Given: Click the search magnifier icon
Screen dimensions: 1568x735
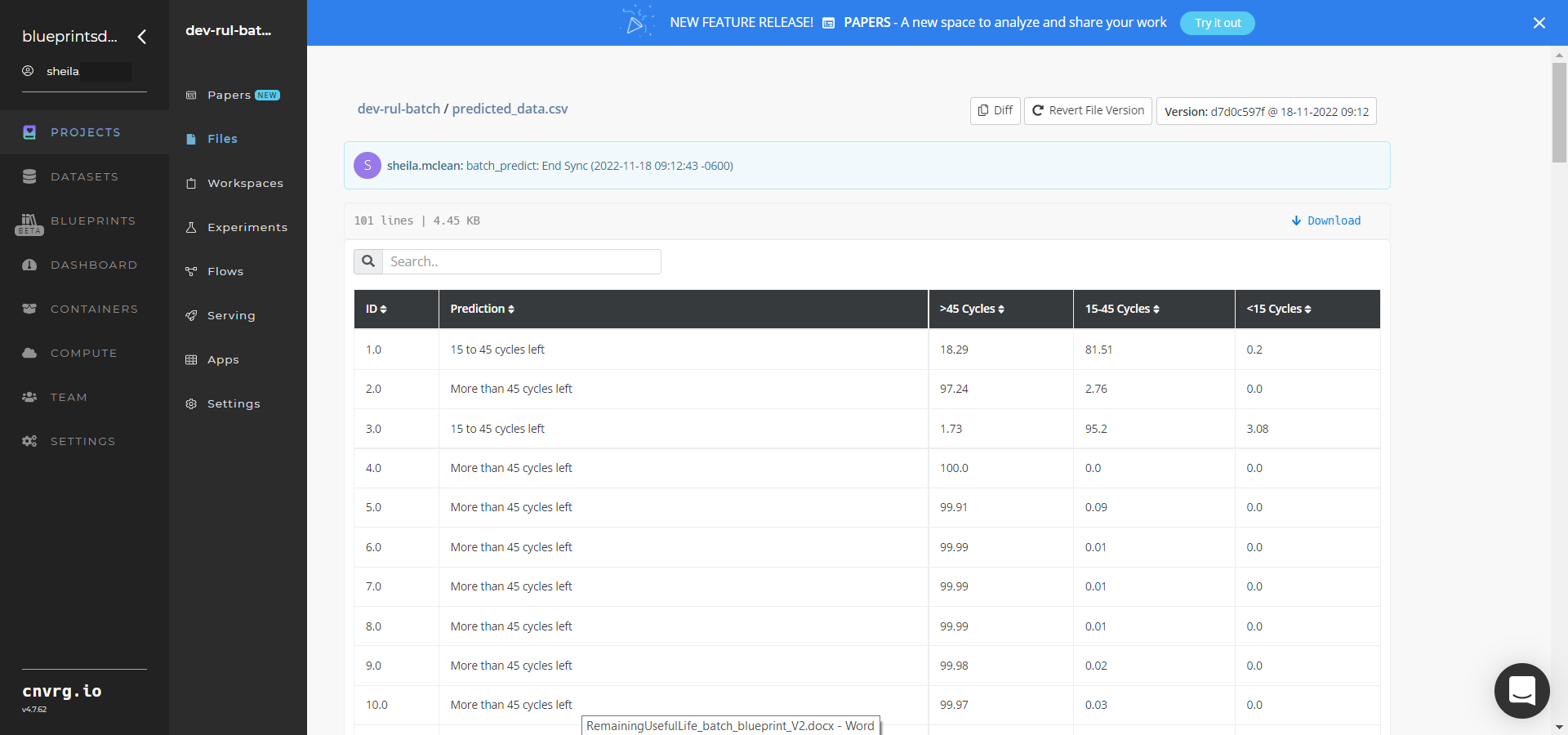Looking at the screenshot, I should tap(368, 261).
